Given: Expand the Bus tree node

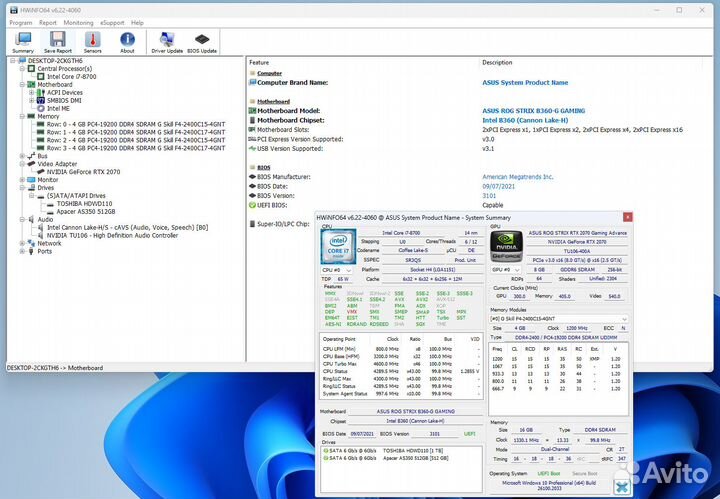Looking at the screenshot, I should [22, 156].
